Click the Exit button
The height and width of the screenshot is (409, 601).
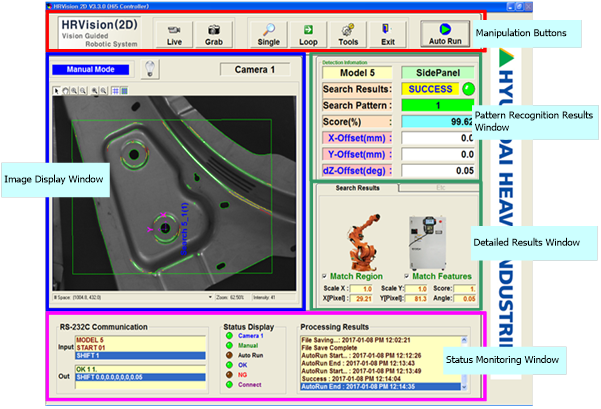point(388,34)
